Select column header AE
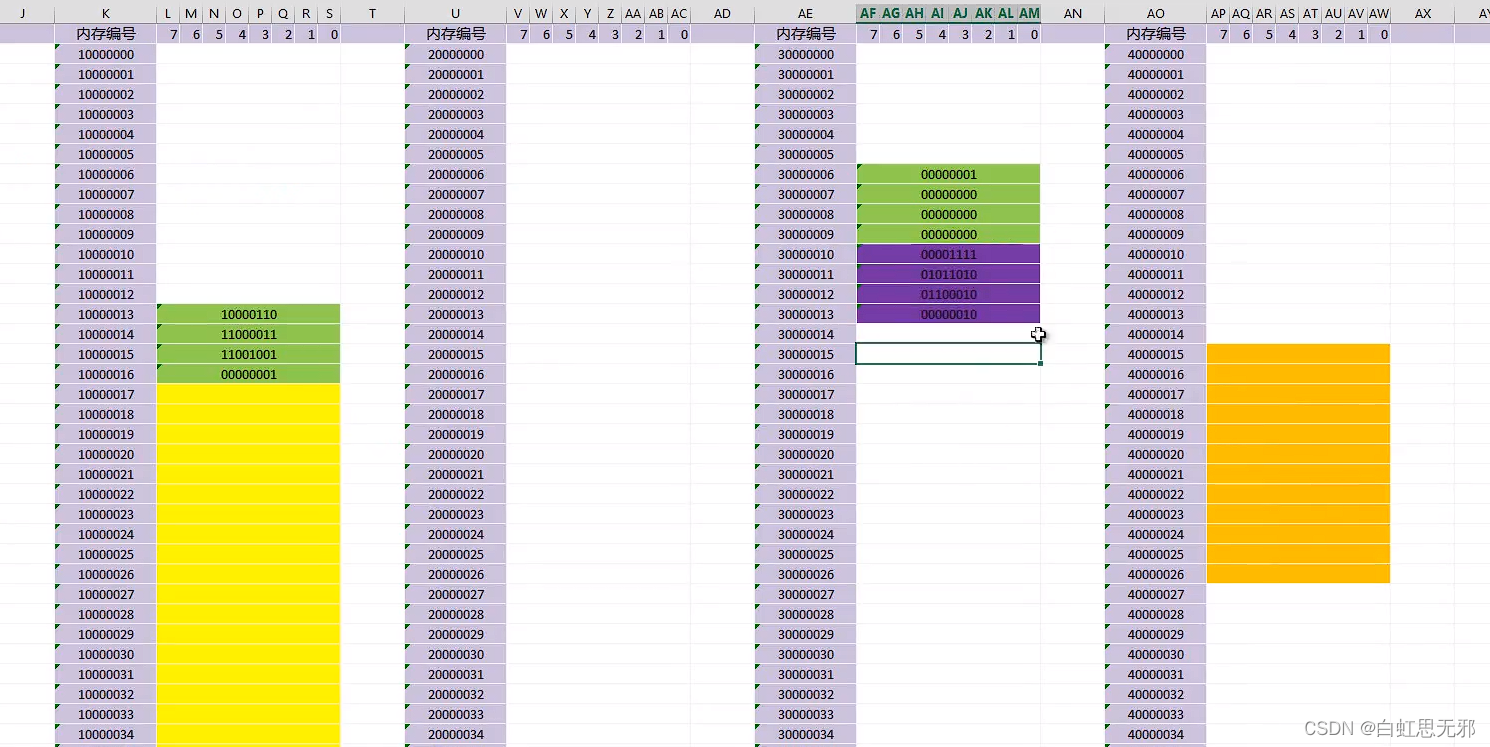This screenshot has height=747, width=1490. tap(806, 13)
